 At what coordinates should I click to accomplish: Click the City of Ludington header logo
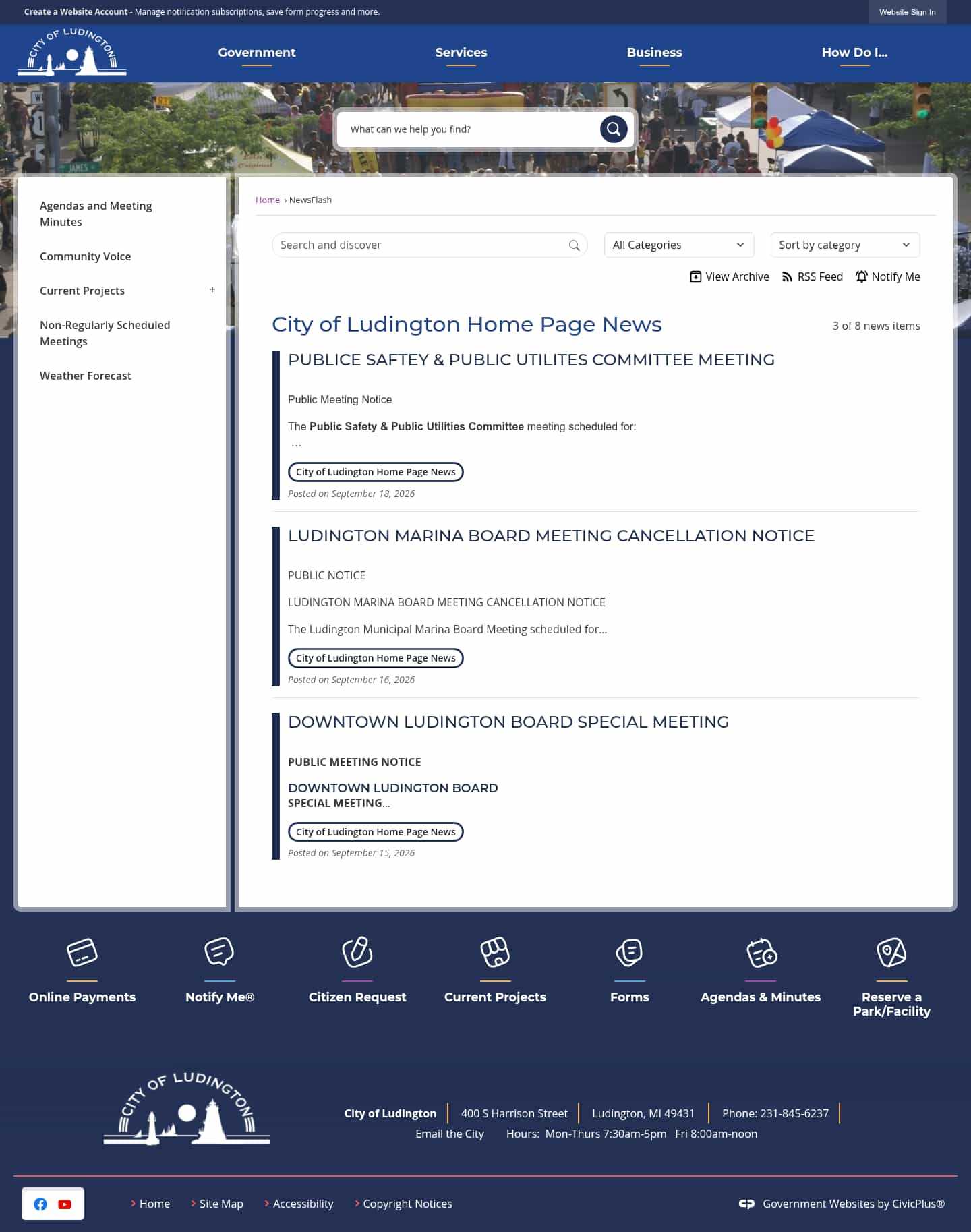point(72,52)
